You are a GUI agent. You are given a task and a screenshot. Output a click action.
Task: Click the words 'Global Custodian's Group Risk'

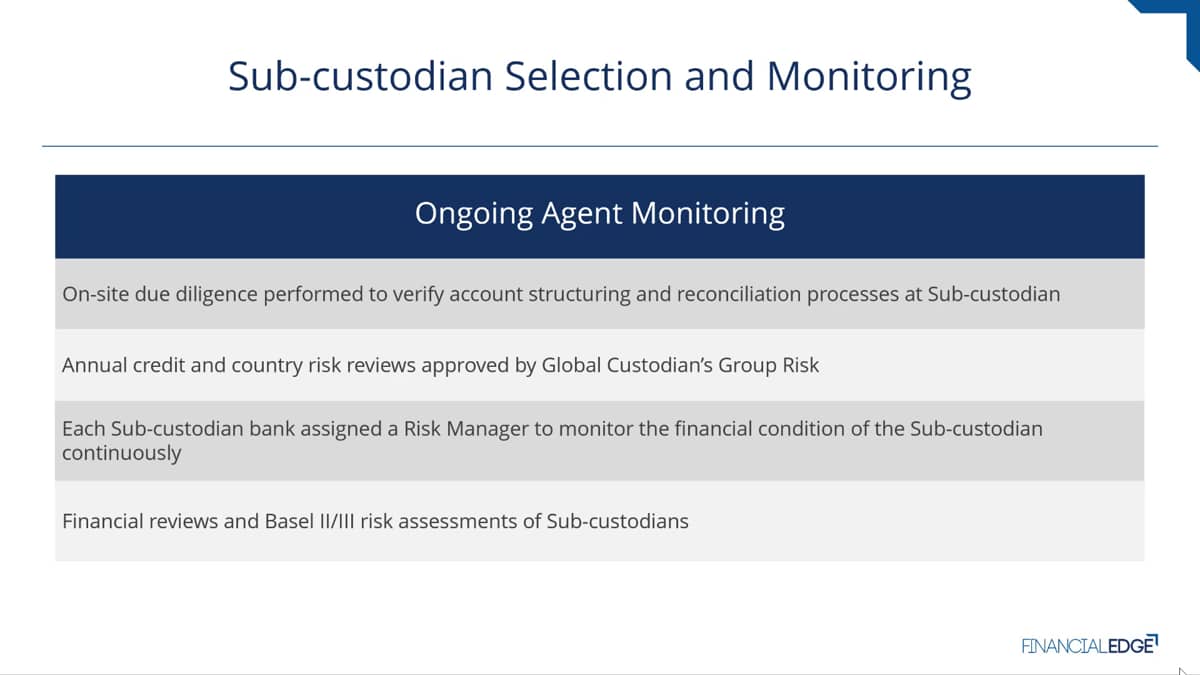[x=680, y=365]
